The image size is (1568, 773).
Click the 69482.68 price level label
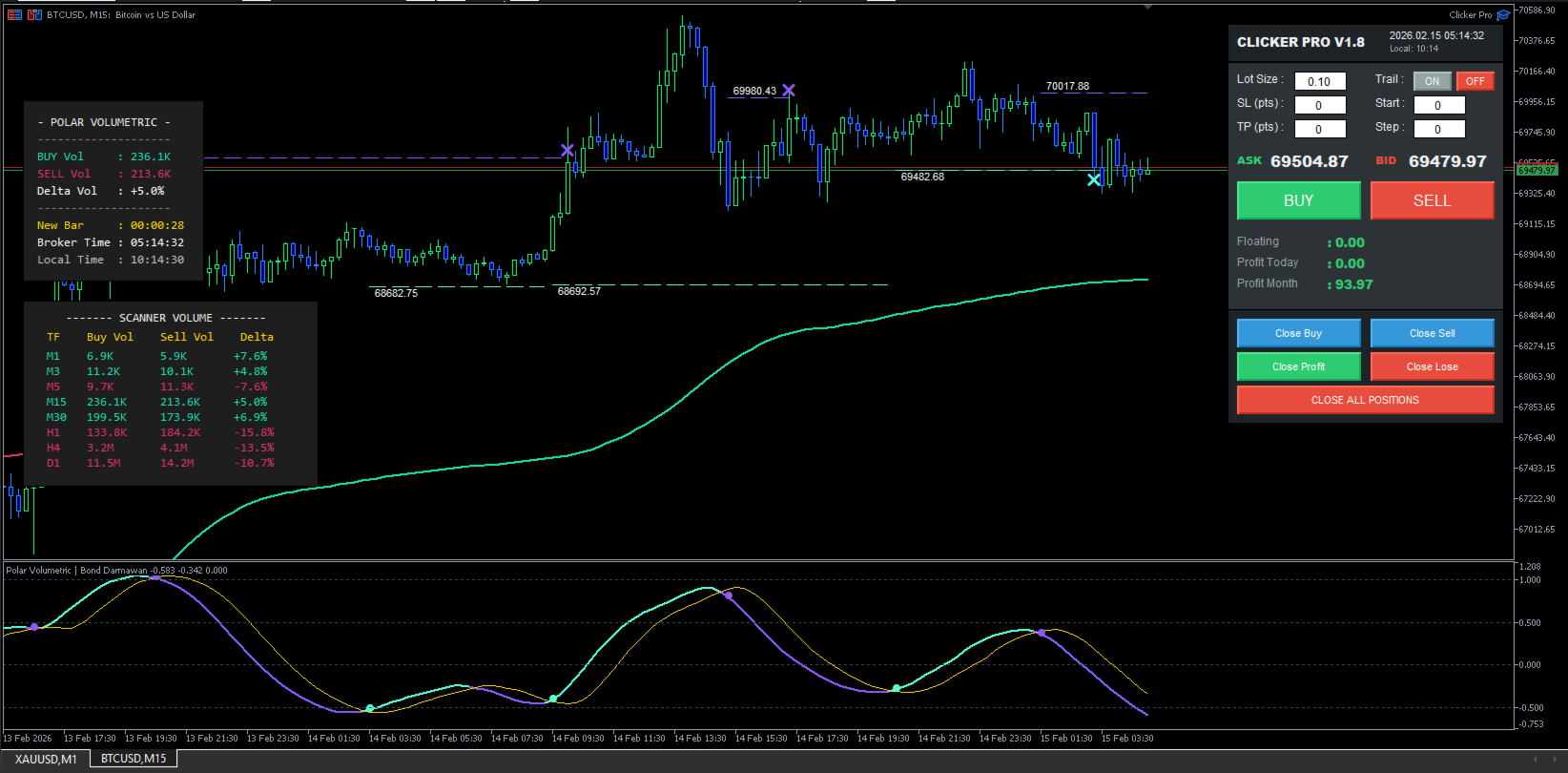tap(922, 177)
